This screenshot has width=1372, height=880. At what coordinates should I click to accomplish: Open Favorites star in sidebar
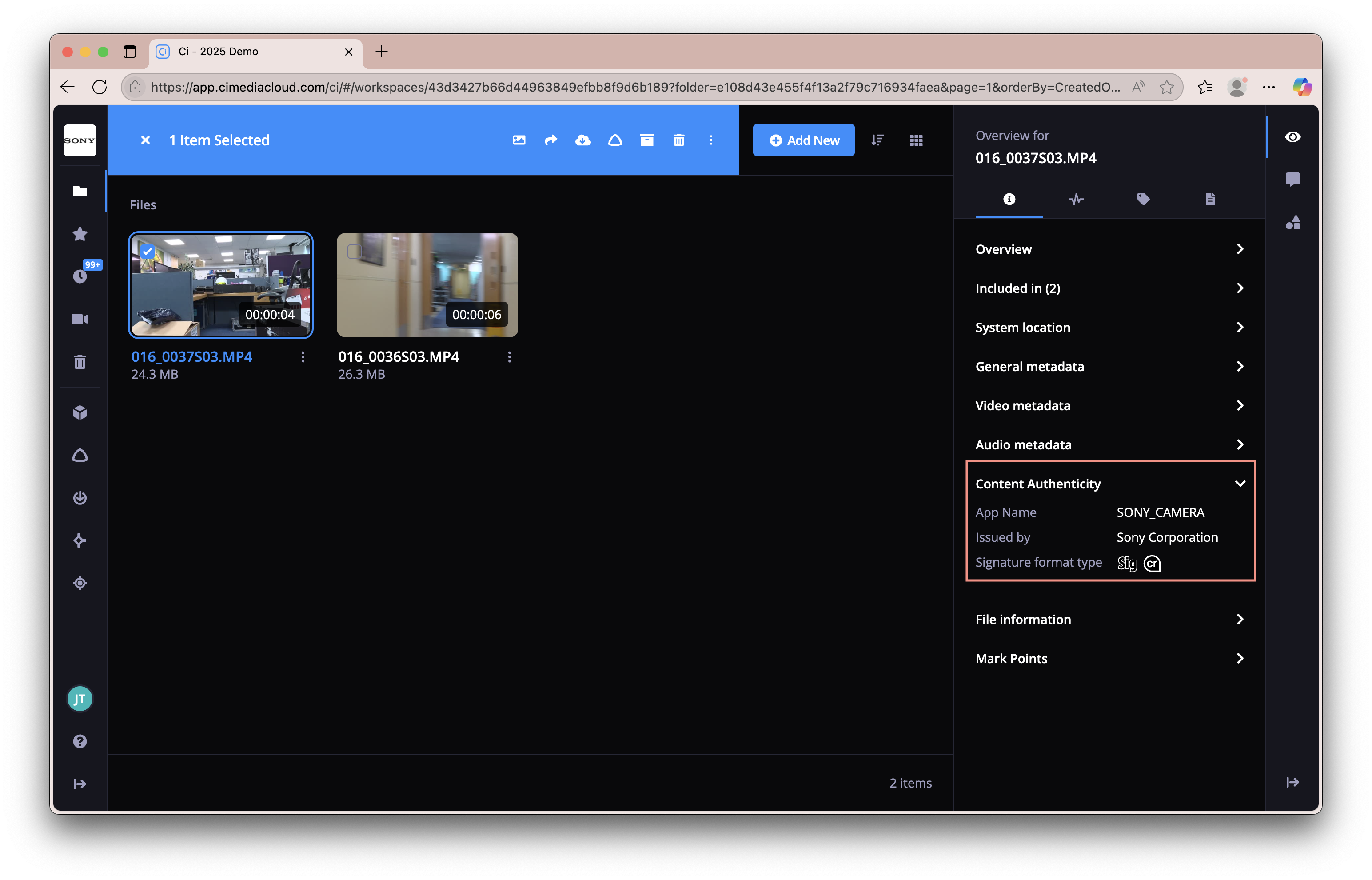pyautogui.click(x=80, y=234)
